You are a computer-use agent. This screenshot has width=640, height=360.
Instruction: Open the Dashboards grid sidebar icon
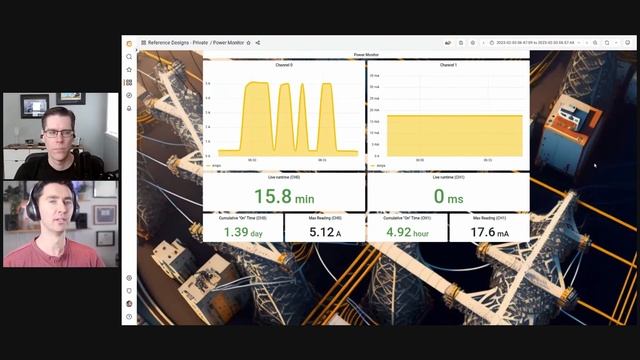(x=129, y=82)
